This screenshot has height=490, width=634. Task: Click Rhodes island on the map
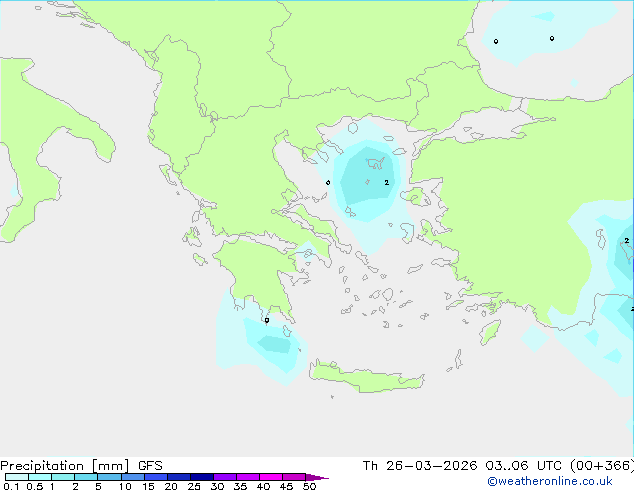coord(490,332)
